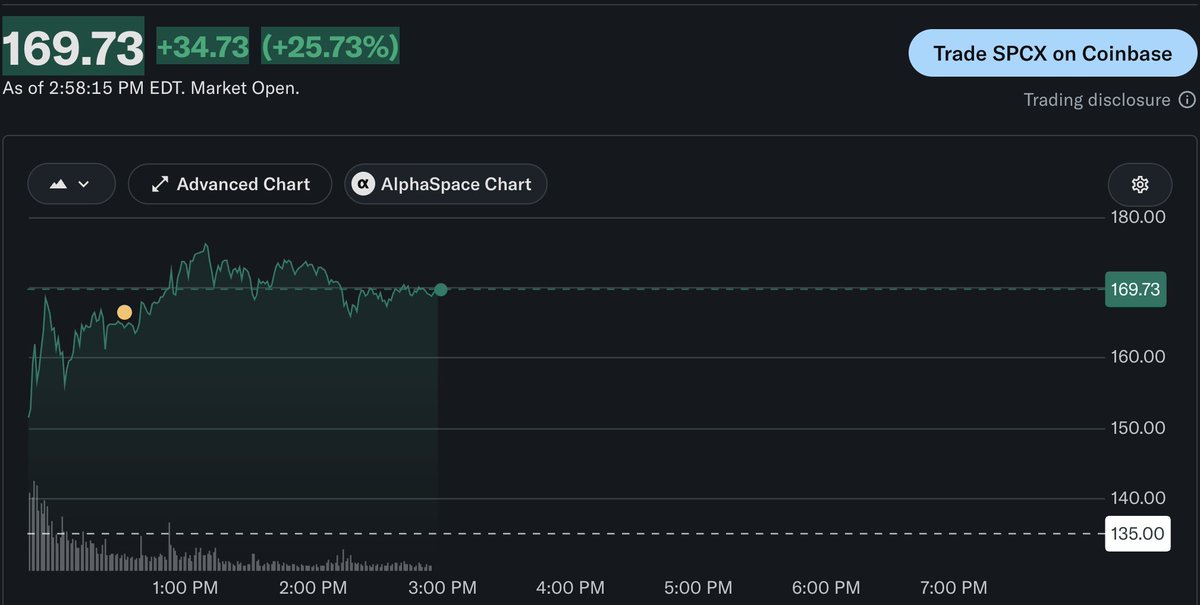Click the +34.73 price change value
Viewport: 1200px width, 605px height.
pos(202,47)
